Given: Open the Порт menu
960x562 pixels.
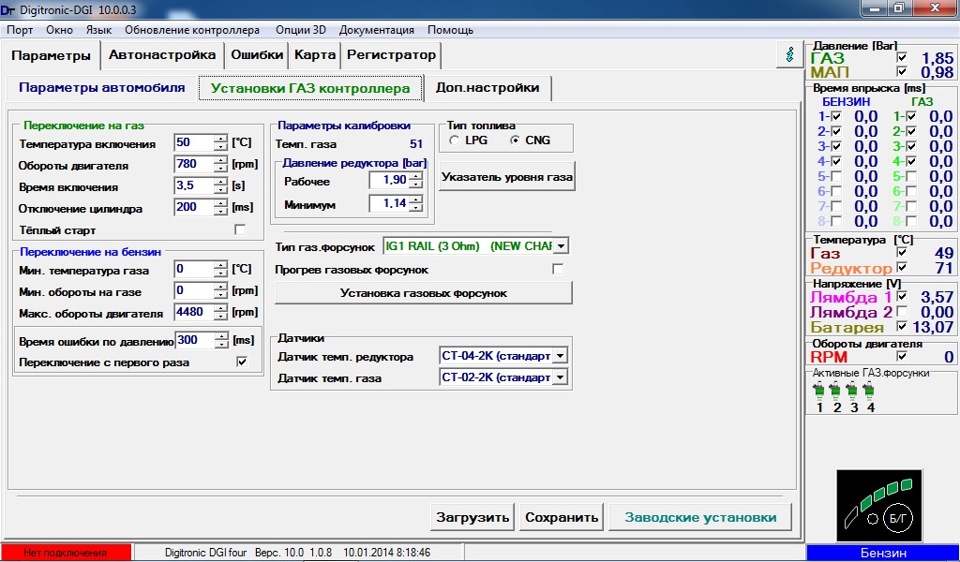Looking at the screenshot, I should click(x=20, y=30).
